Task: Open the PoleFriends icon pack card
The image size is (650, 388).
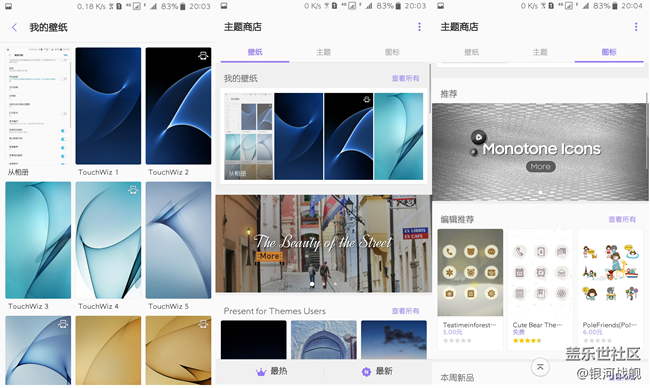Action: click(610, 289)
